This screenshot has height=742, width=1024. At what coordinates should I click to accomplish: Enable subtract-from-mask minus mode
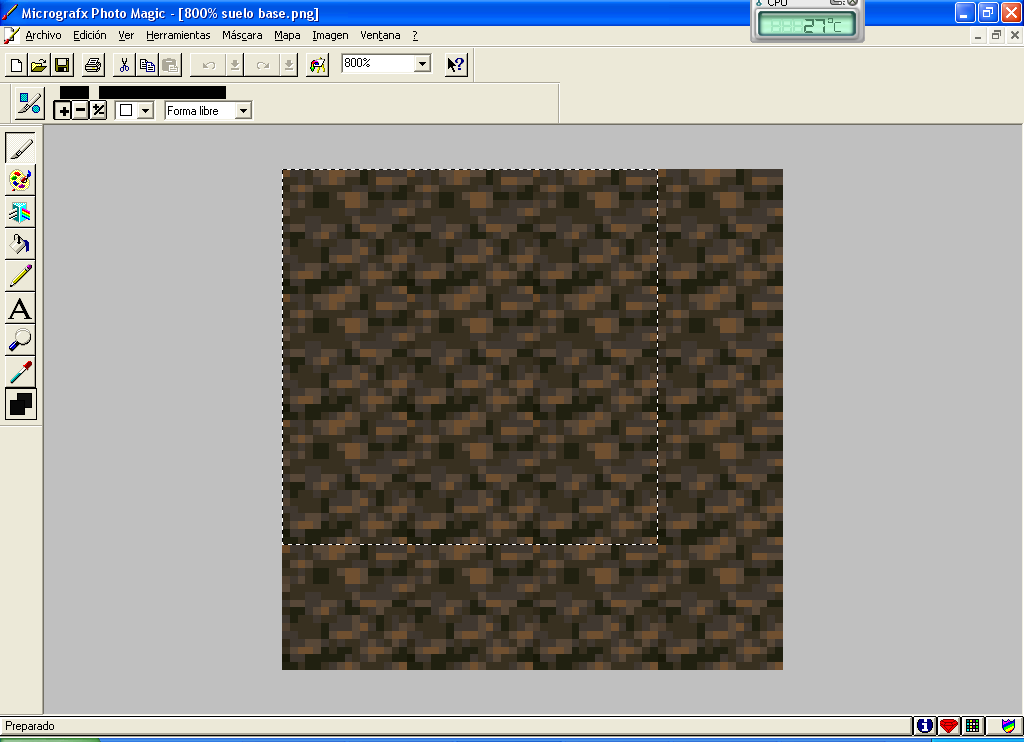pyautogui.click(x=80, y=110)
